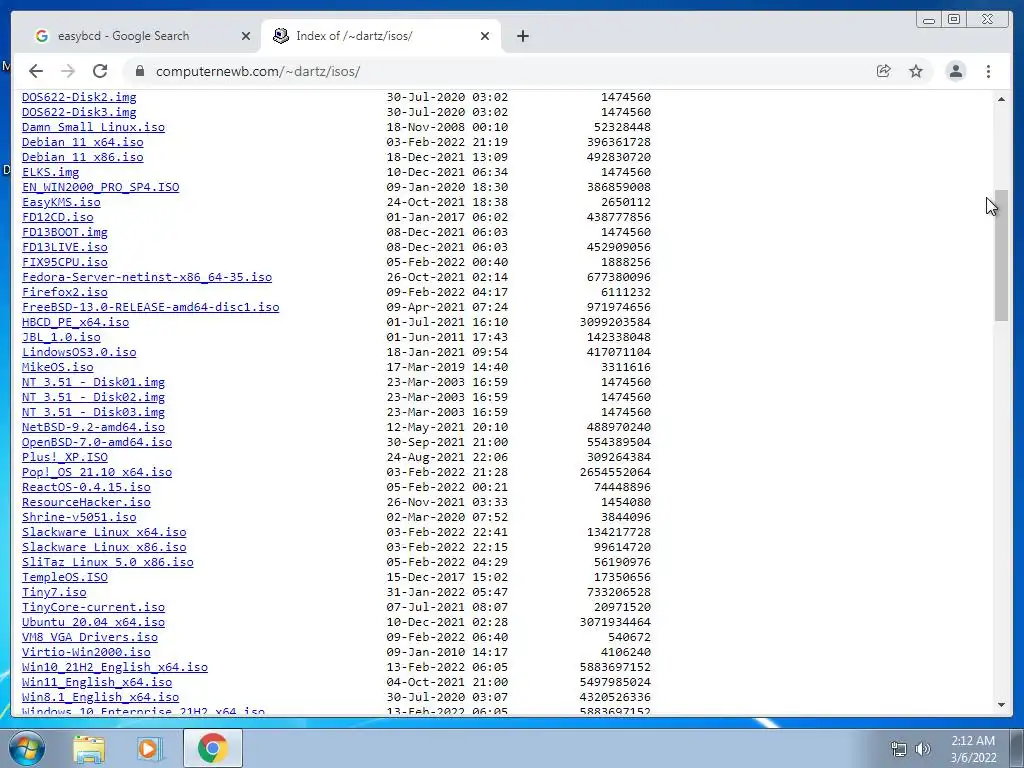
Task: Select the Index of /~dartz/isos/ tab
Action: [x=354, y=36]
